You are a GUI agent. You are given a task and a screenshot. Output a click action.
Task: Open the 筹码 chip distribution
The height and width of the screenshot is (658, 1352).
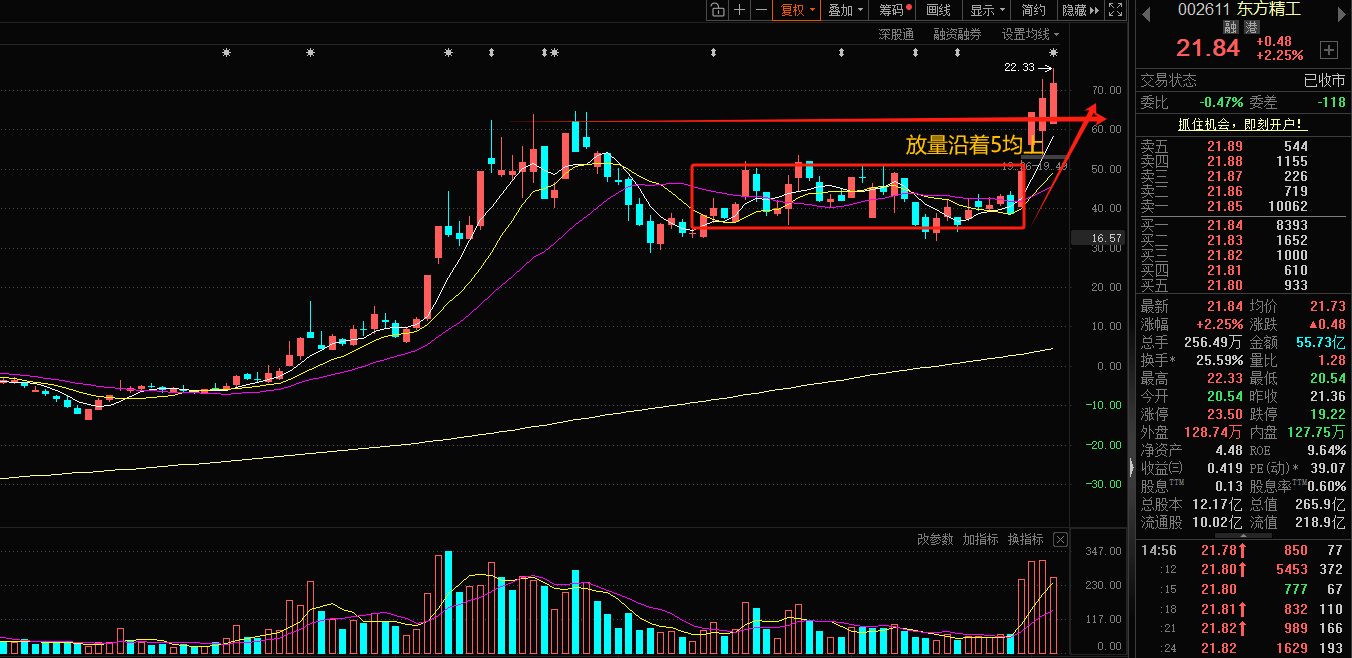pos(895,10)
